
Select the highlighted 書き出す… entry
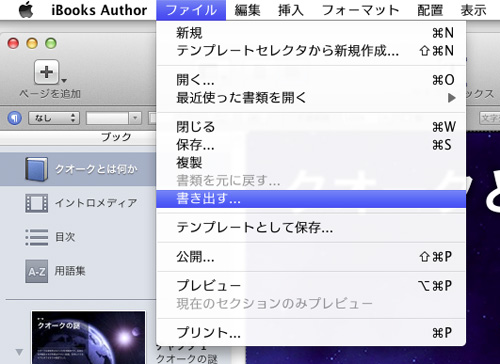[311, 199]
